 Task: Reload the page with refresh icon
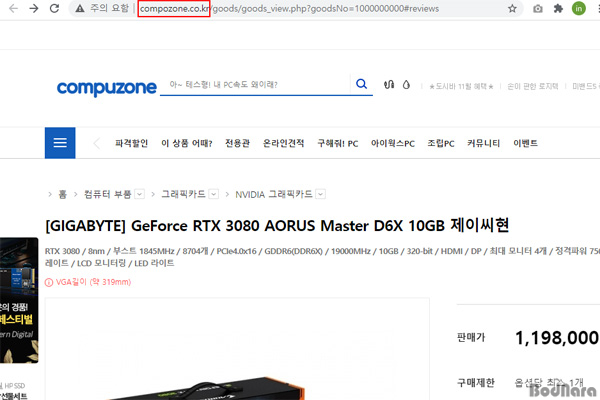pyautogui.click(x=55, y=8)
